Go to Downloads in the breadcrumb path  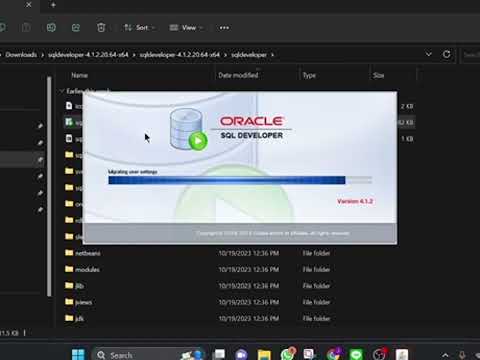[21, 55]
